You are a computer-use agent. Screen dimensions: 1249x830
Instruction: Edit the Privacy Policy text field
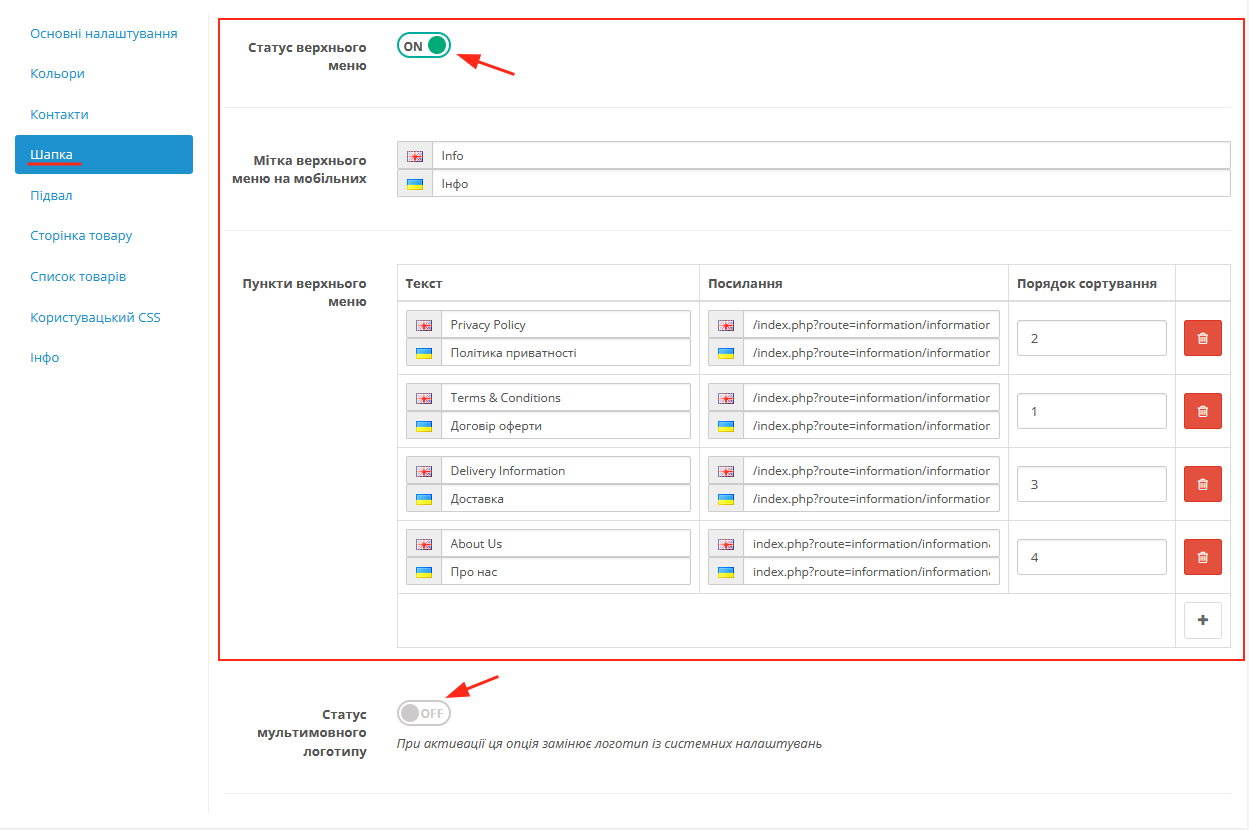coord(566,325)
